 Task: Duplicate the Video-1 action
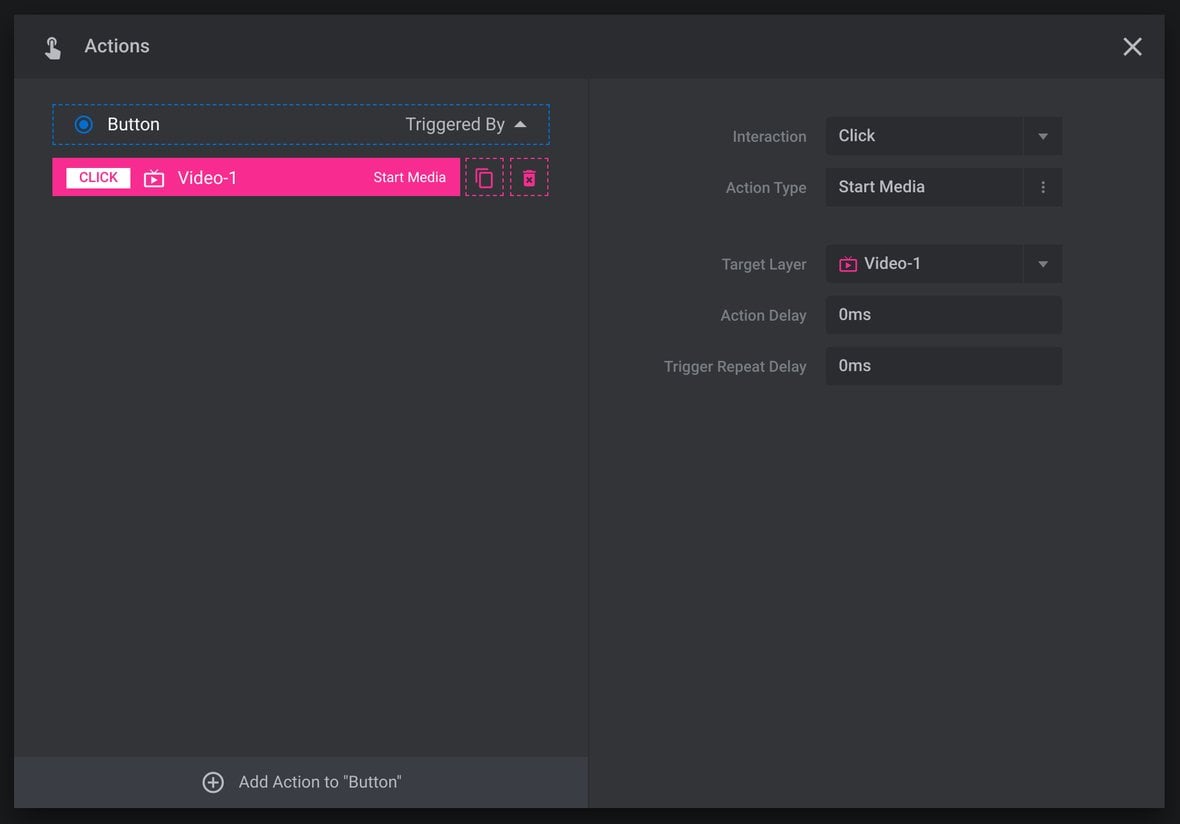point(484,178)
